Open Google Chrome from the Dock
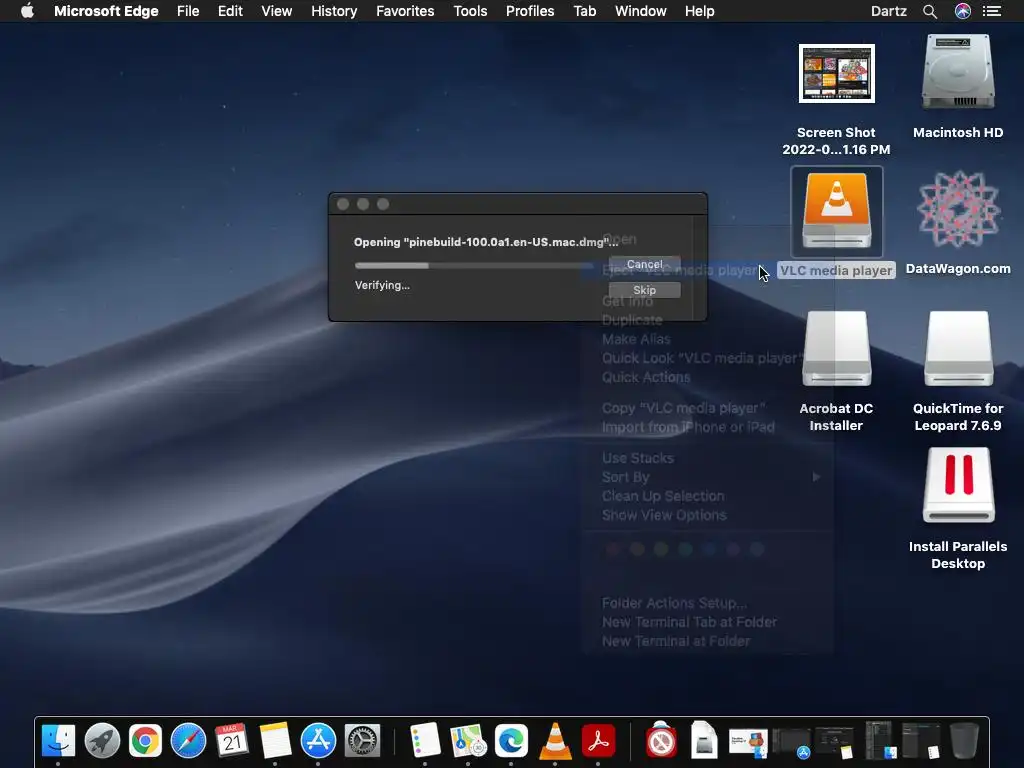 click(145, 741)
